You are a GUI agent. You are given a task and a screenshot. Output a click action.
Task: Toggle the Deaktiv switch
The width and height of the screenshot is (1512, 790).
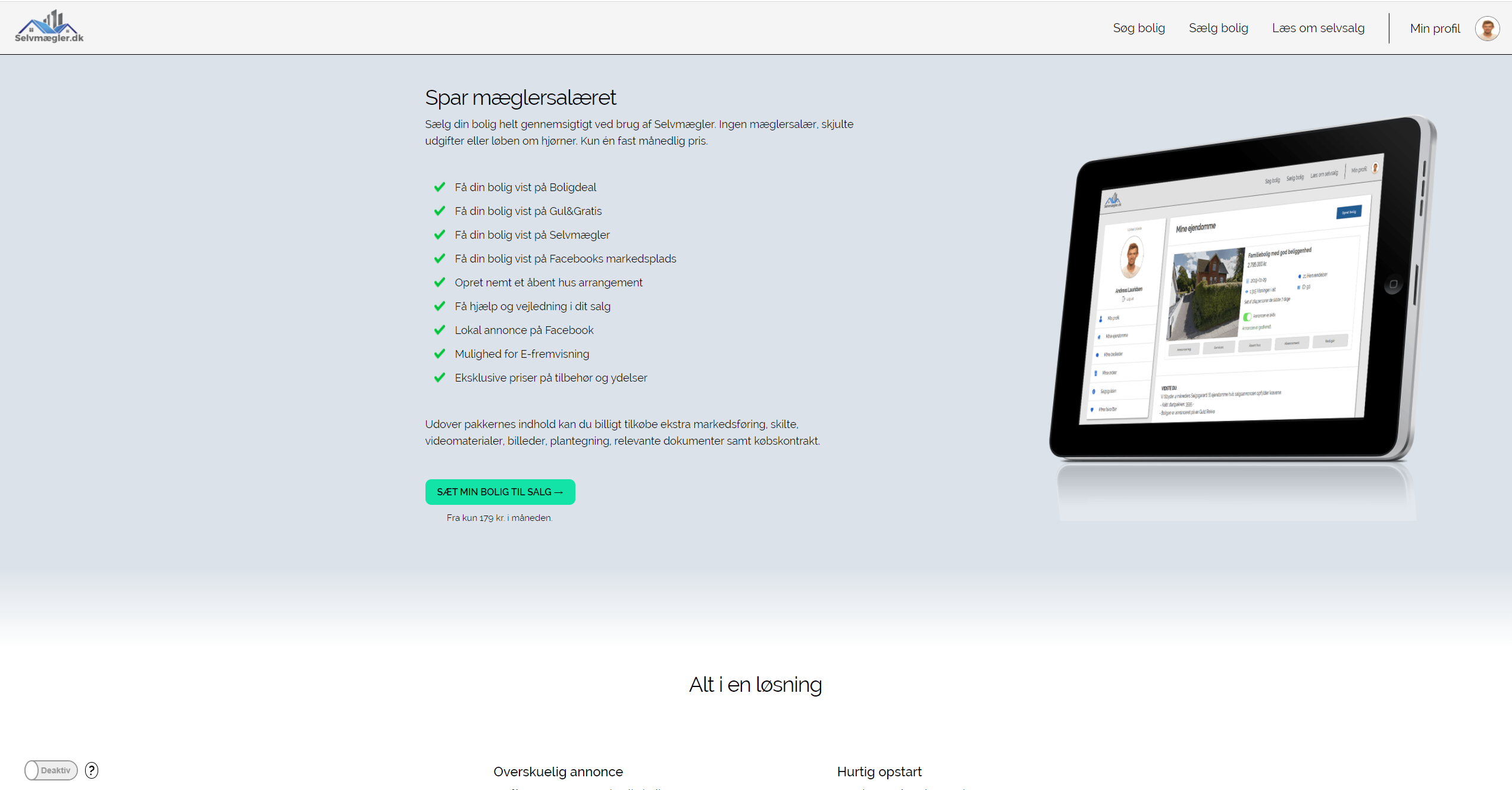(51, 770)
